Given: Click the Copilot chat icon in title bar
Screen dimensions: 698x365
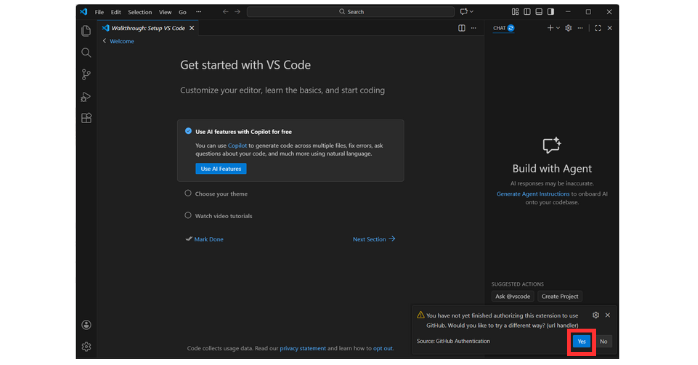Looking at the screenshot, I should (463, 12).
